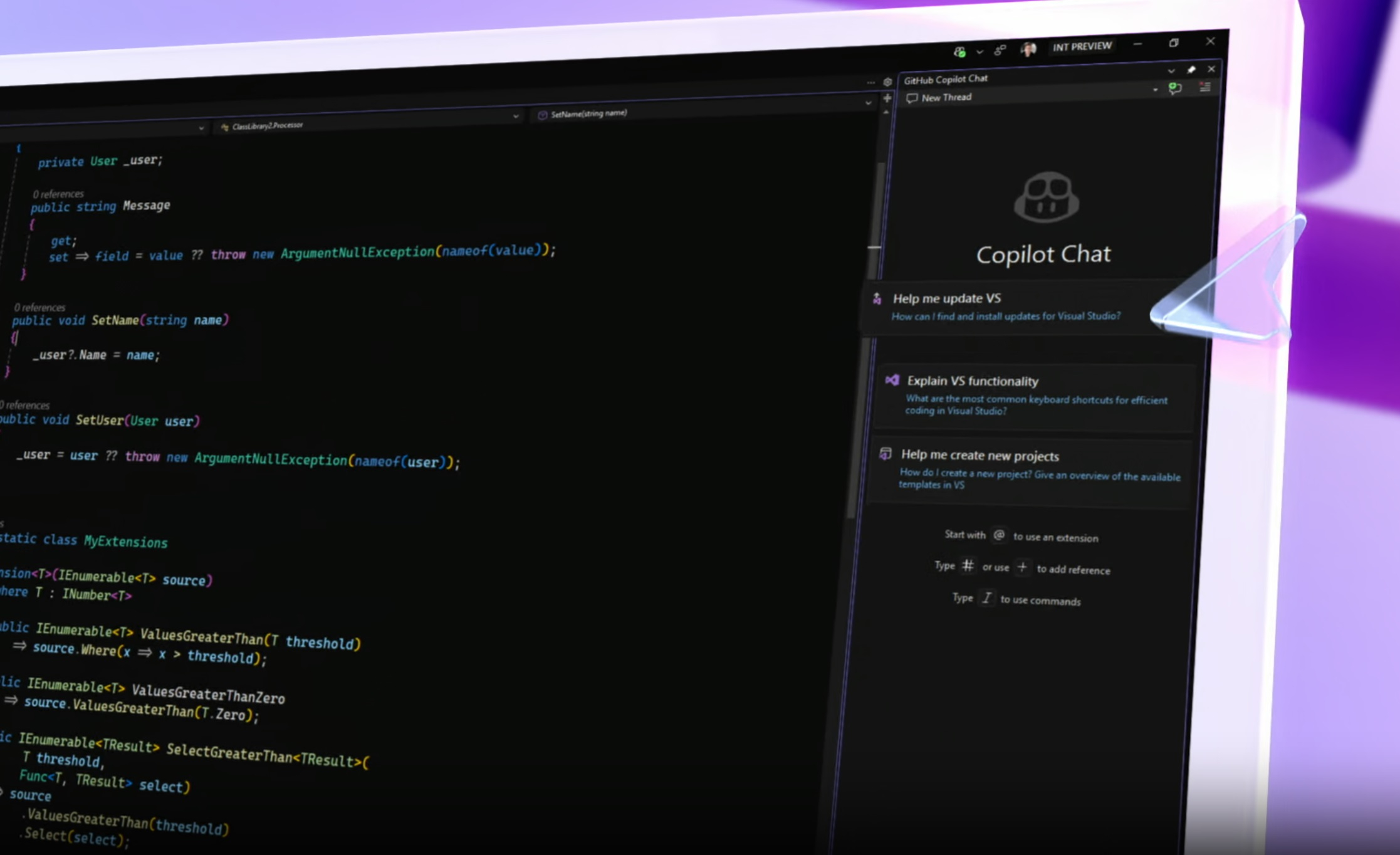
Task: Click the Copilot status icon in the title bar
Action: tap(961, 51)
